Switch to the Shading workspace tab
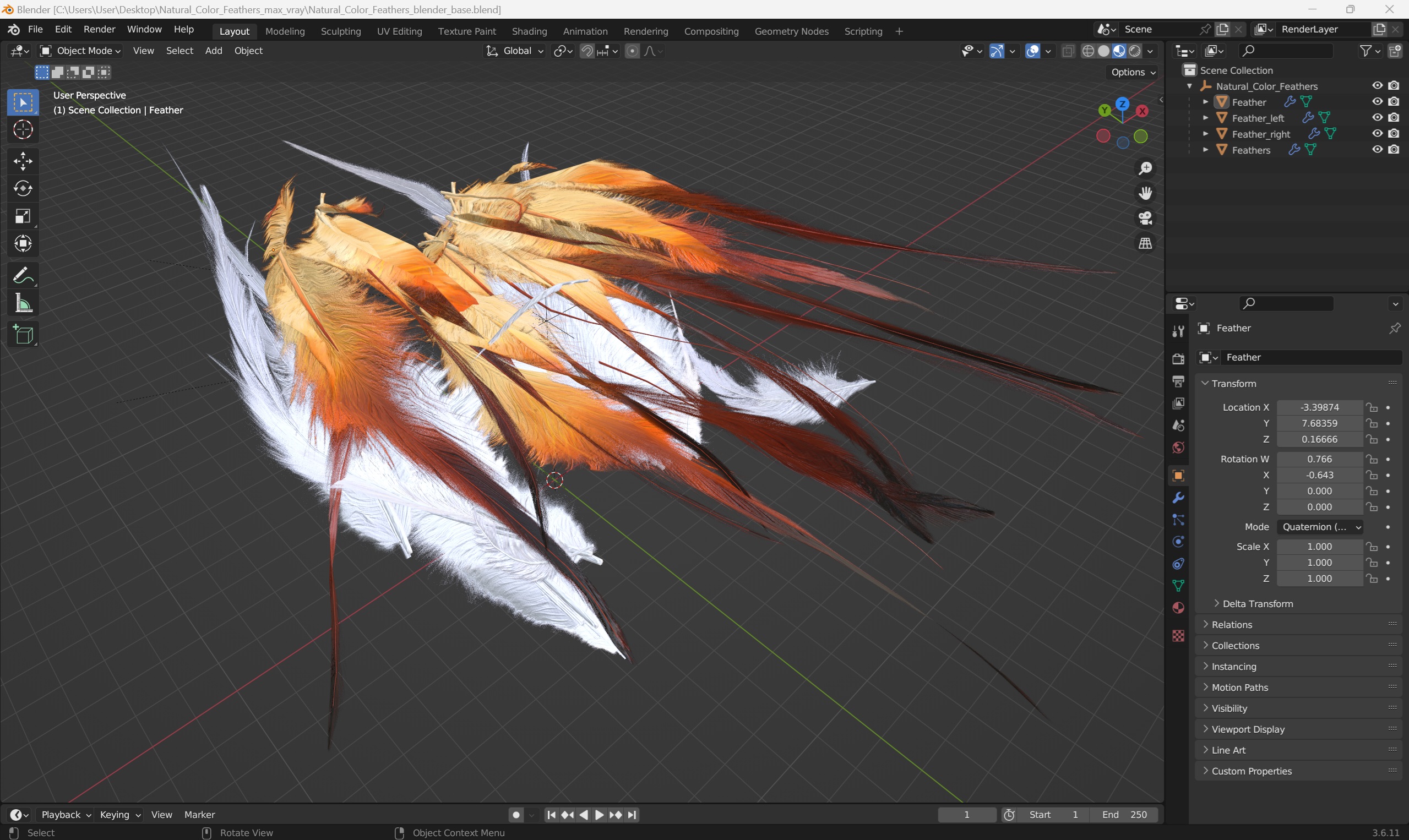1409x840 pixels. point(527,31)
